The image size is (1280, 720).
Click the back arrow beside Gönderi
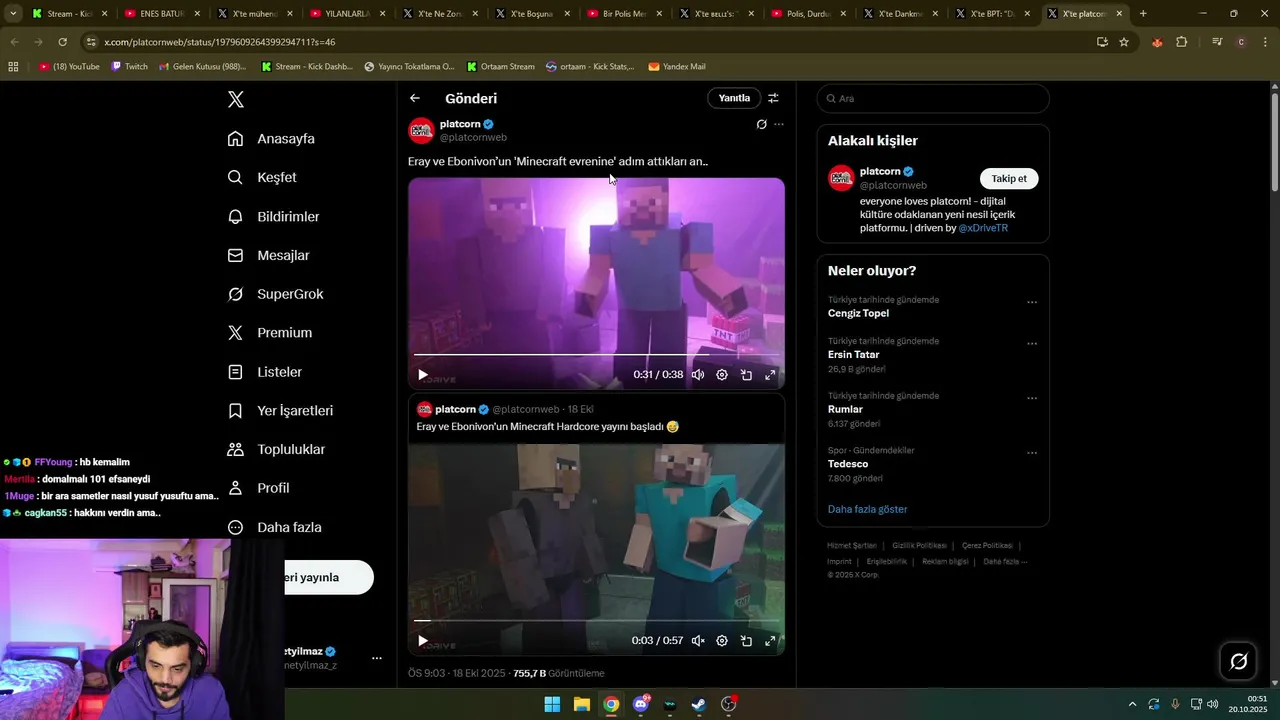coord(415,98)
